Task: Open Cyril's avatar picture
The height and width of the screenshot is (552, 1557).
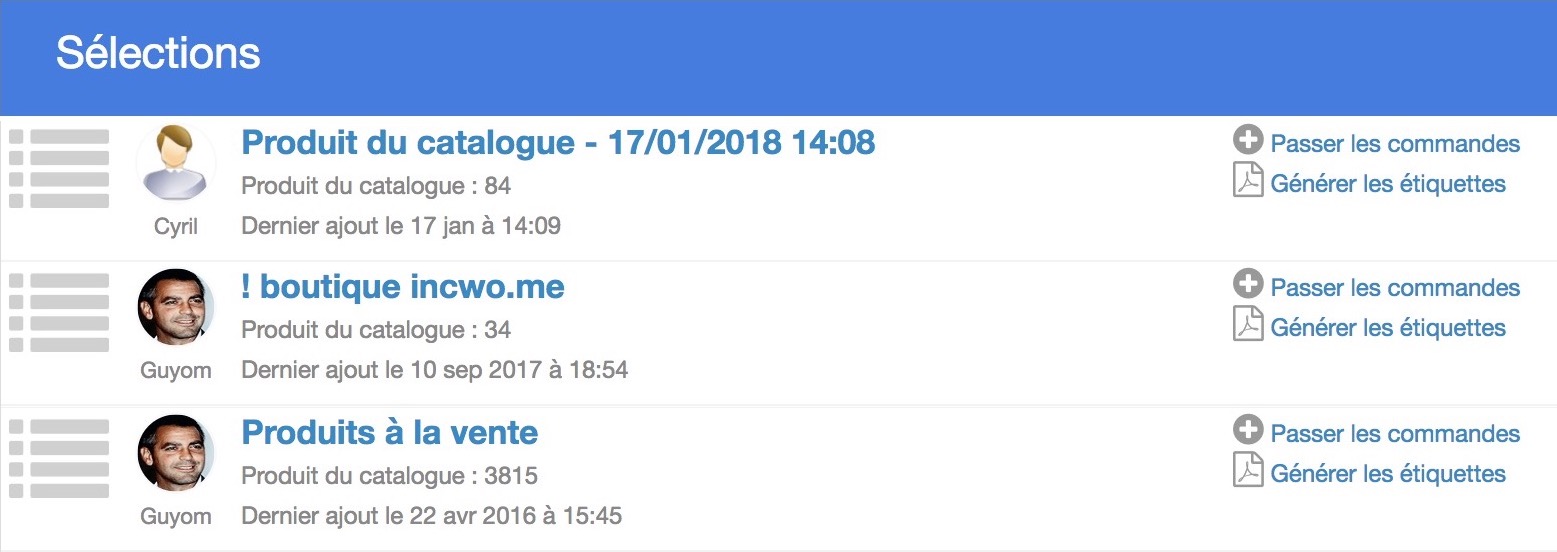Action: pyautogui.click(x=176, y=164)
